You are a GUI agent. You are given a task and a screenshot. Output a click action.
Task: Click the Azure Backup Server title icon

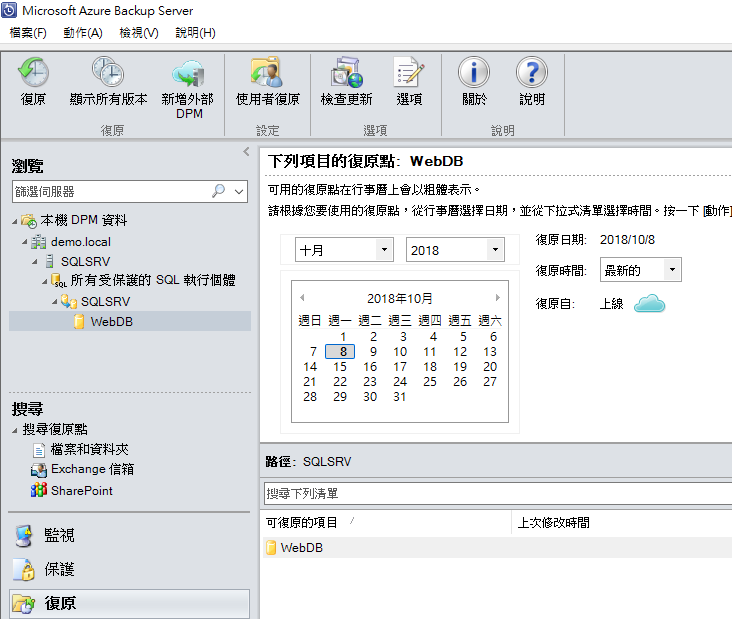coord(9,10)
